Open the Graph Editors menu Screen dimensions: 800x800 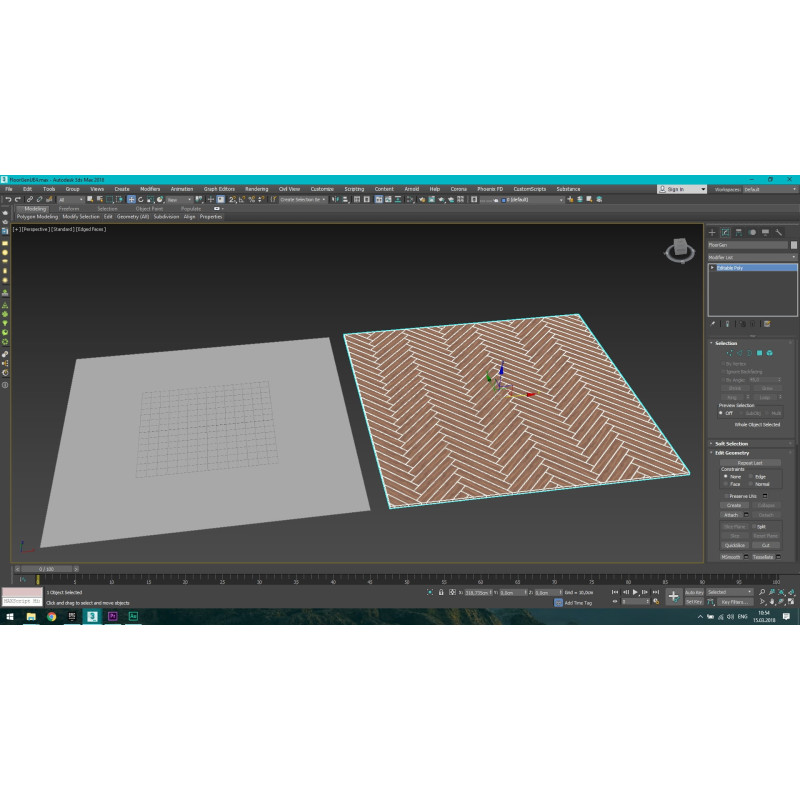(x=219, y=189)
